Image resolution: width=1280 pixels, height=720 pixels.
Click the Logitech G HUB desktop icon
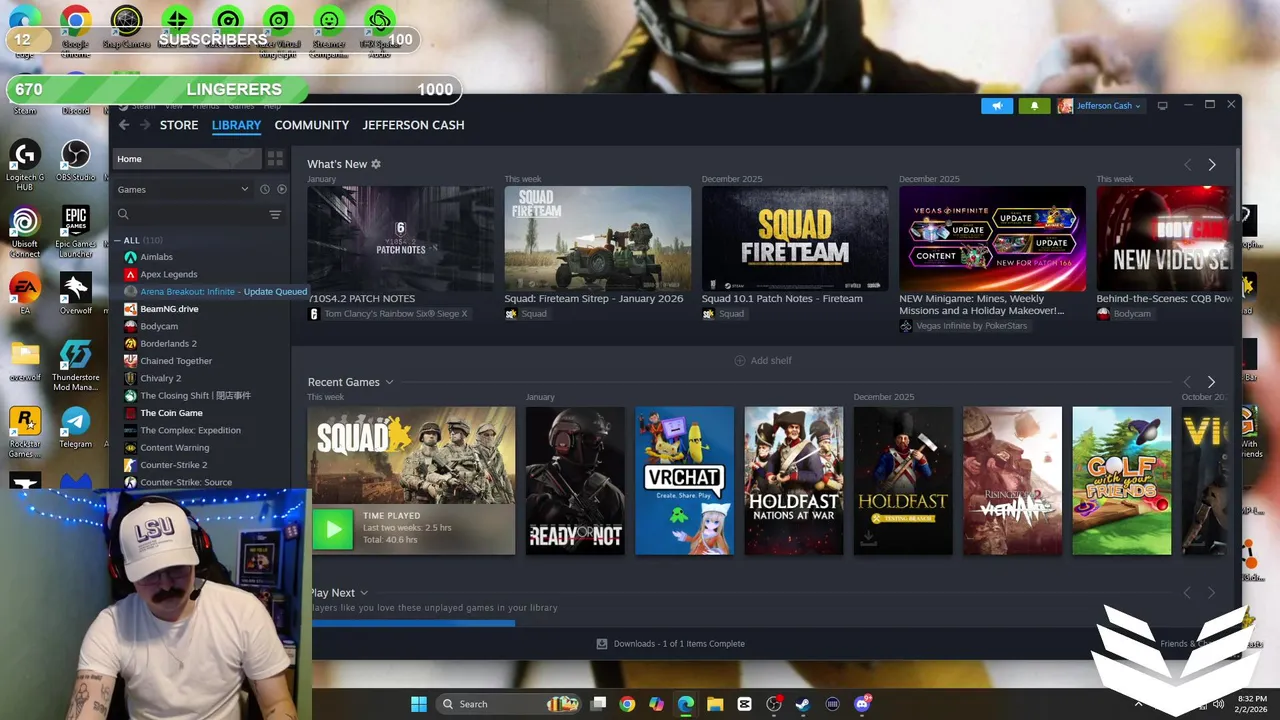[25, 163]
